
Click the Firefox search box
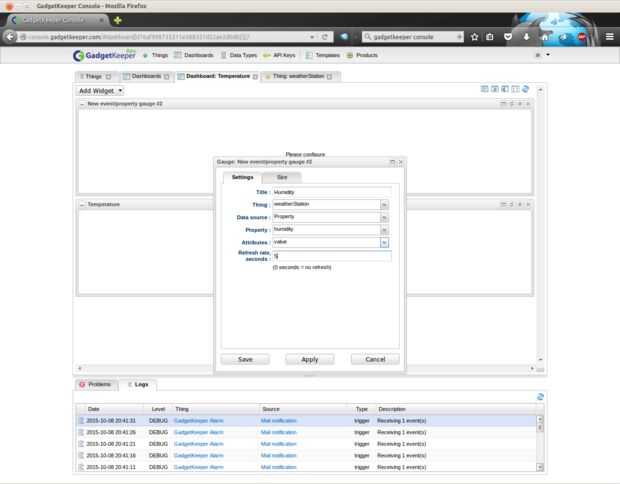(412, 37)
